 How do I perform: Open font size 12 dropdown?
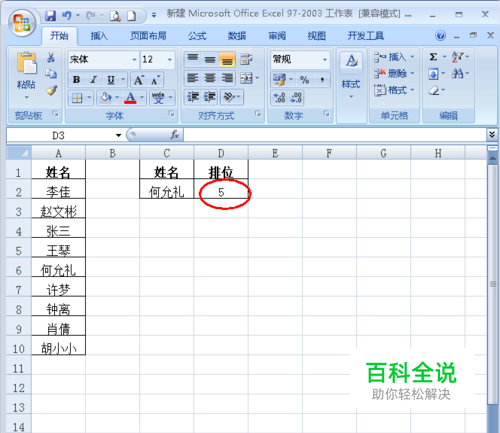170,60
